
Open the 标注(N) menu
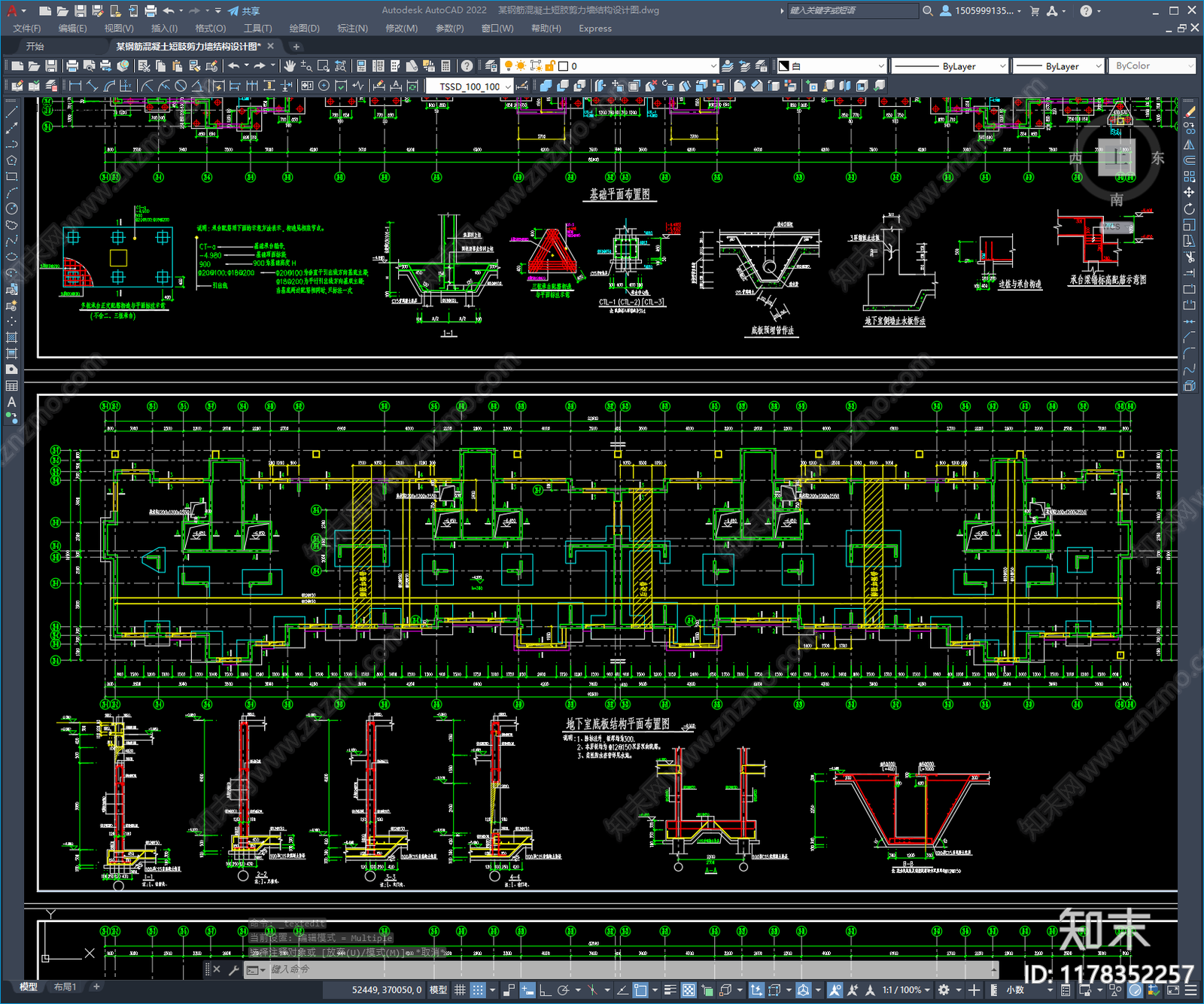tap(352, 29)
